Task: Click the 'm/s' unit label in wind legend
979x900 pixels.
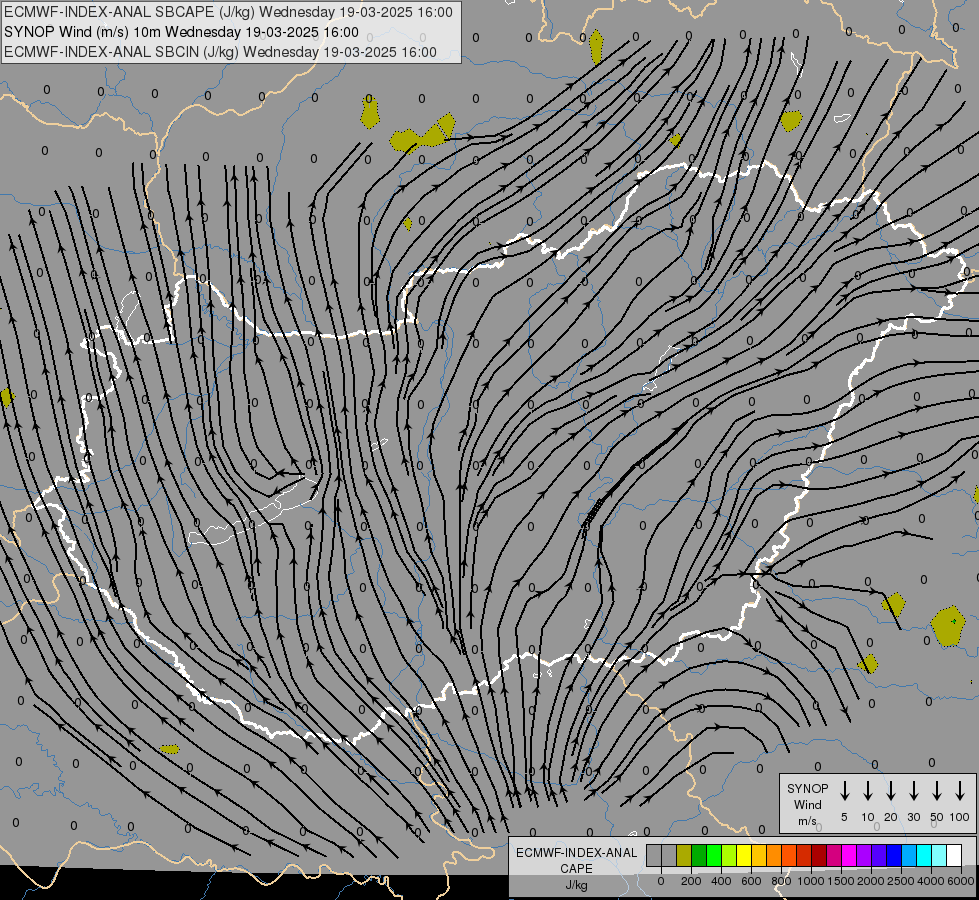Action: (x=807, y=821)
